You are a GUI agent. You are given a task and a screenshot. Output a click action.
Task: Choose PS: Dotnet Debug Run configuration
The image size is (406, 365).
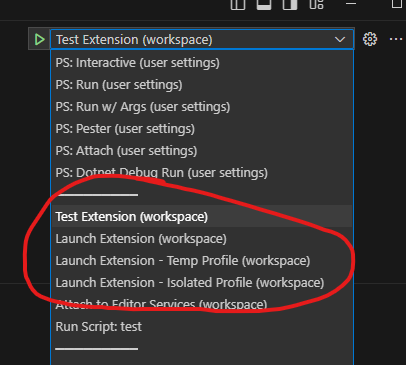202,173
